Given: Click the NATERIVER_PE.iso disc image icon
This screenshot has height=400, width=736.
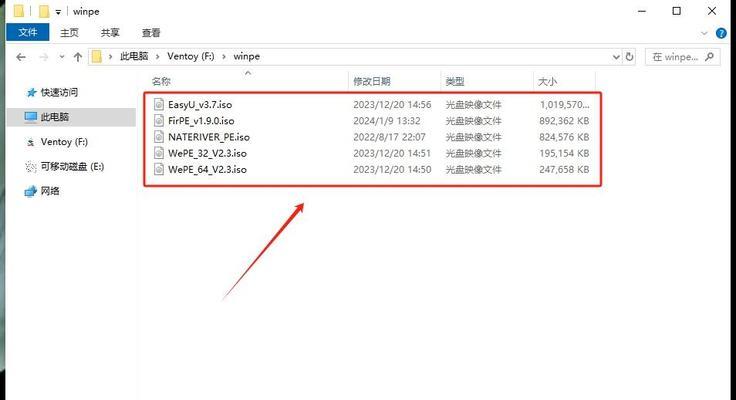Looking at the screenshot, I should pos(159,137).
